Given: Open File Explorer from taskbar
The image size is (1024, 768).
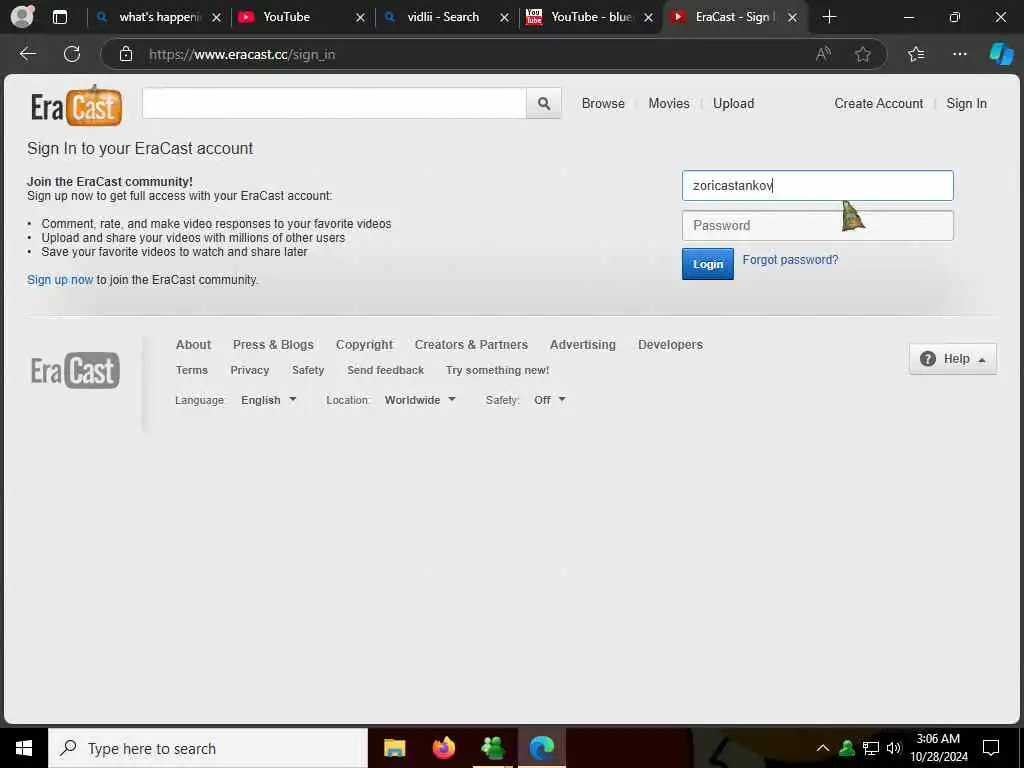Looking at the screenshot, I should [x=394, y=748].
